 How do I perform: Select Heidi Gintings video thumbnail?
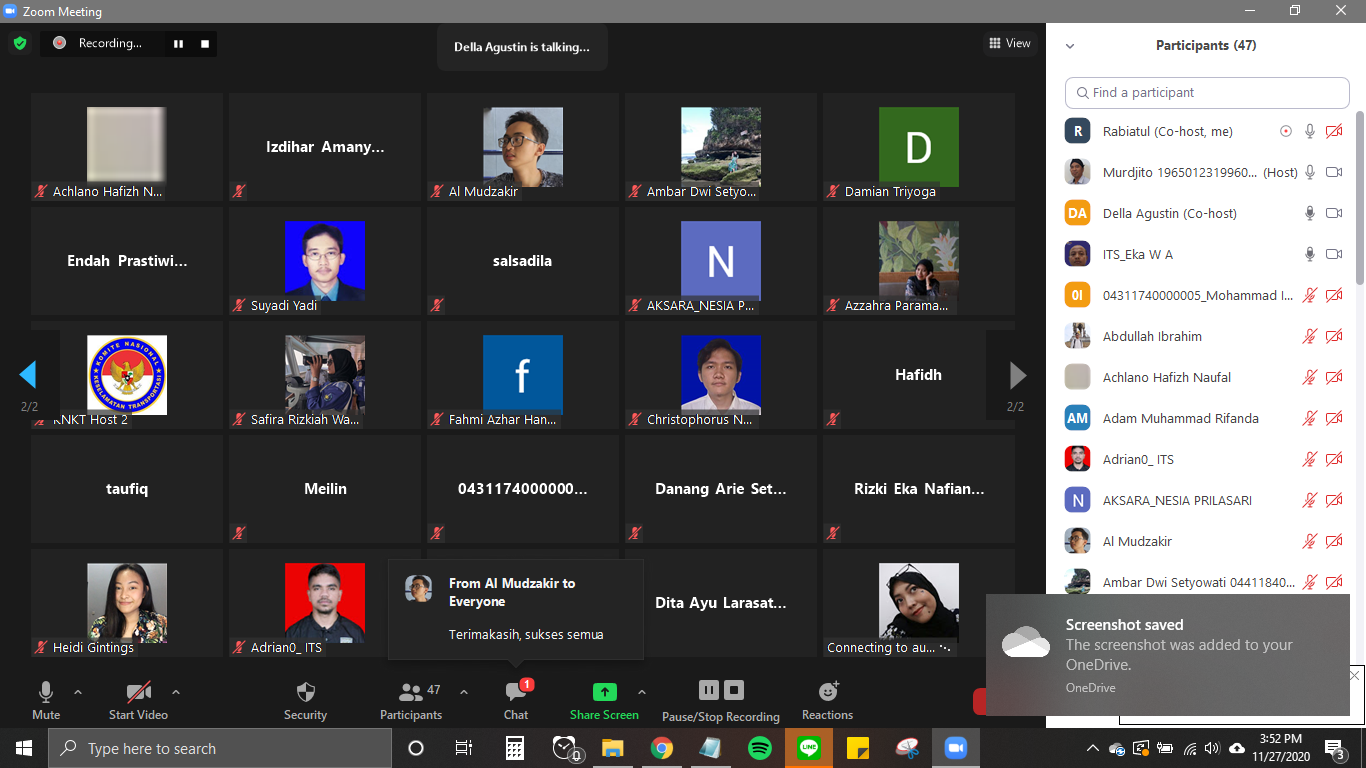126,602
